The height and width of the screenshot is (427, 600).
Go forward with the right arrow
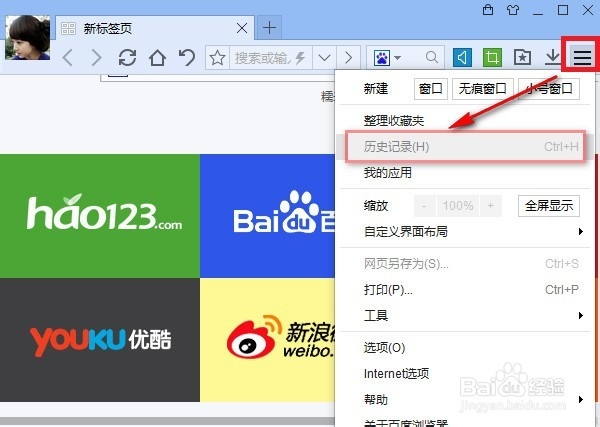[x=96, y=58]
